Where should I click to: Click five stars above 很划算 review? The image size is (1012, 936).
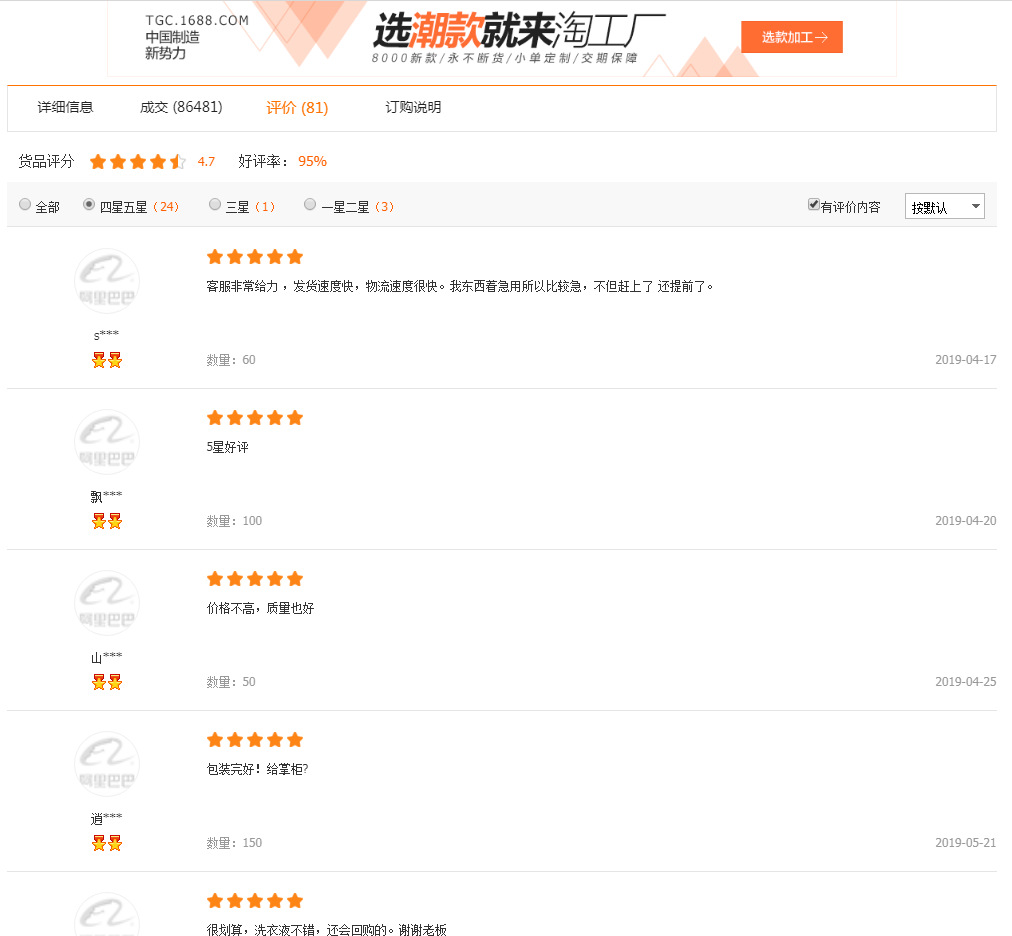(255, 901)
